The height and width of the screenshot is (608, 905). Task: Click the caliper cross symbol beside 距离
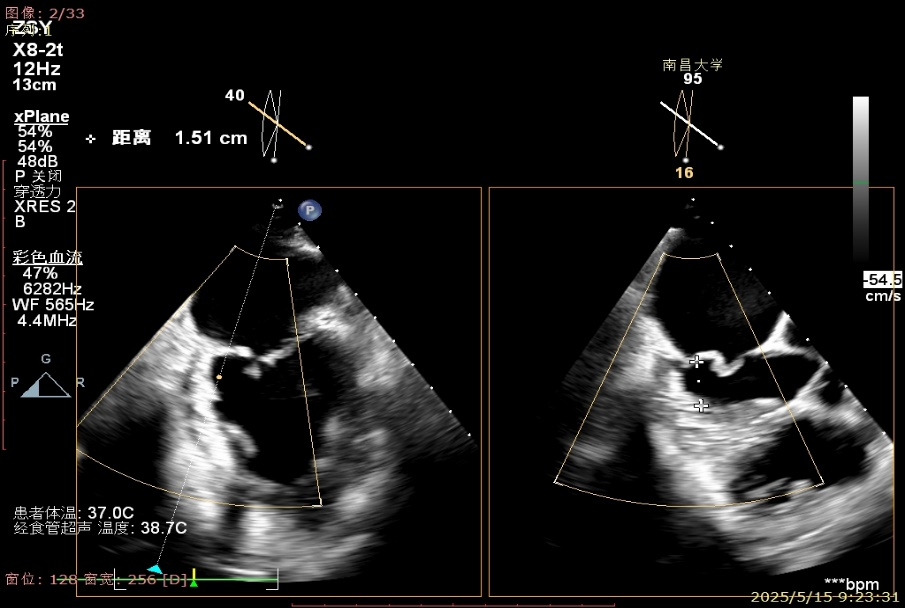(x=91, y=139)
